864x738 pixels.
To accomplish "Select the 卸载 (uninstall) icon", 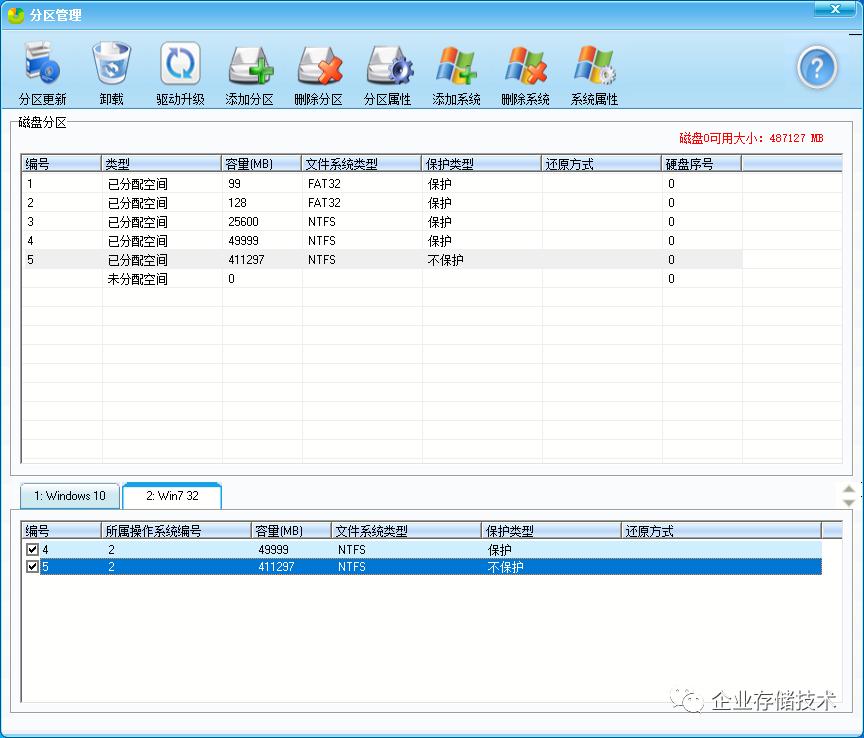I will click(110, 65).
